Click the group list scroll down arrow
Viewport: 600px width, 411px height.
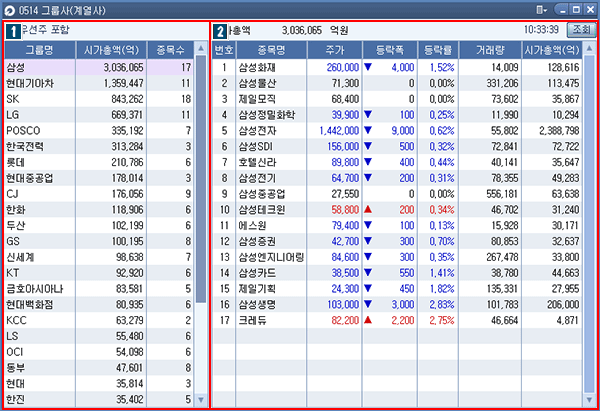pos(201,400)
